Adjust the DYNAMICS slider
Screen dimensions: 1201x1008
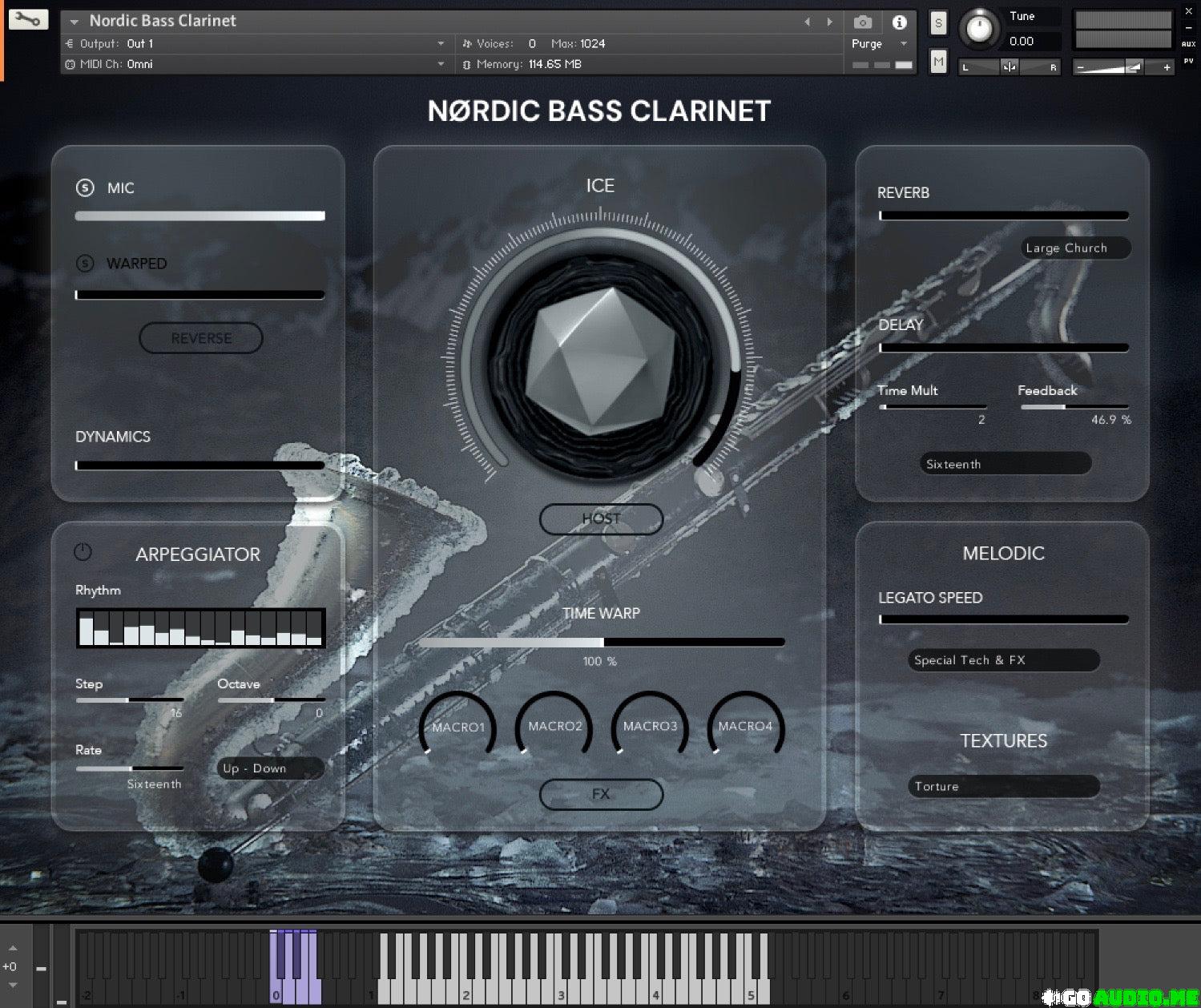(199, 465)
